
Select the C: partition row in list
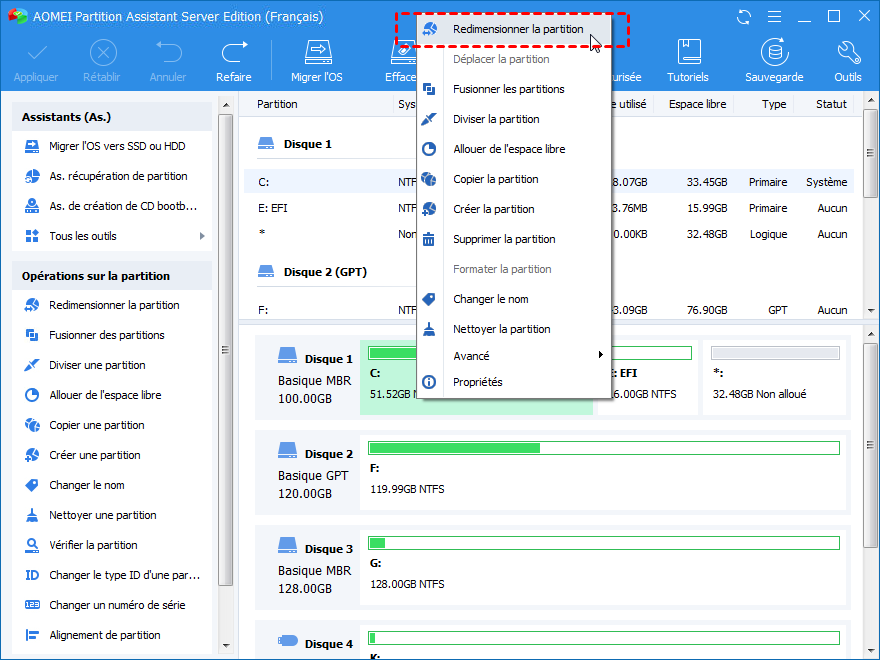coord(549,182)
